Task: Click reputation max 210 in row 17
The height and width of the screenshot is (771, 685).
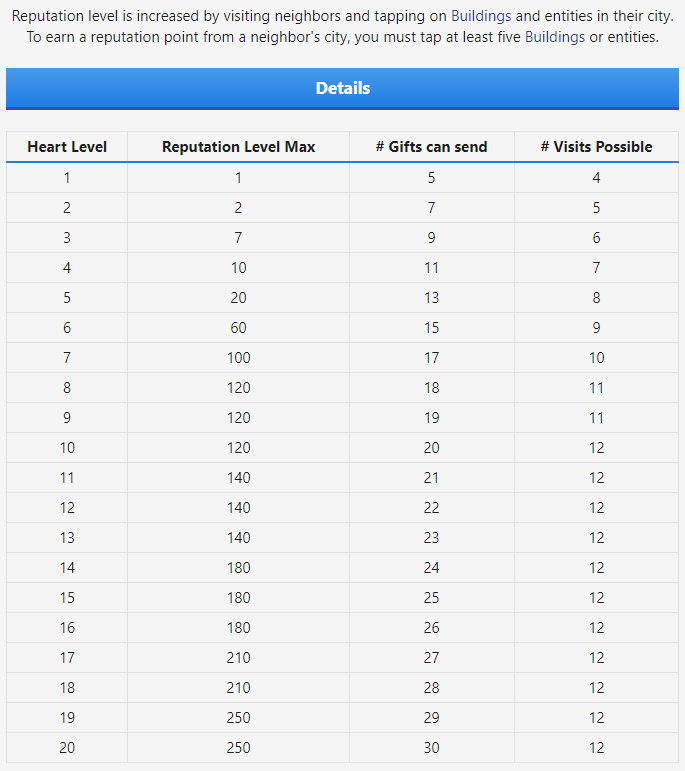Action: 238,657
